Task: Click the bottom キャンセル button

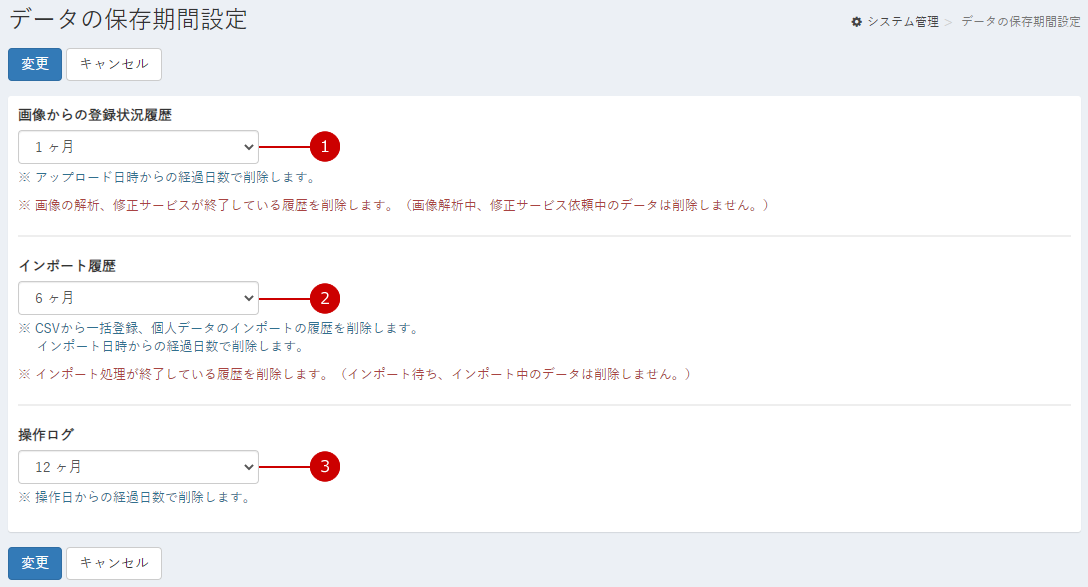Action: pyautogui.click(x=114, y=563)
